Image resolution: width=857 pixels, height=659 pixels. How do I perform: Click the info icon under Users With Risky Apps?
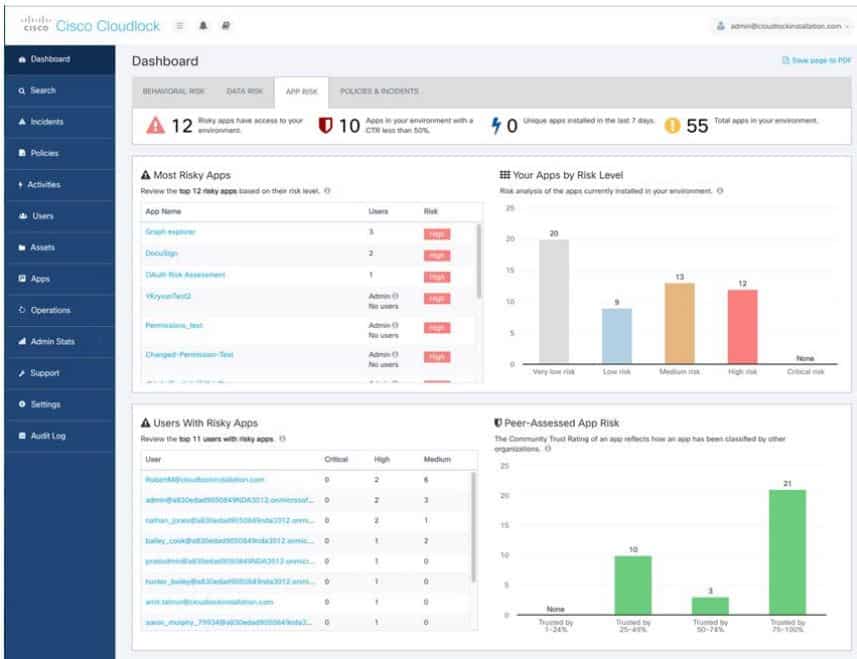283,439
